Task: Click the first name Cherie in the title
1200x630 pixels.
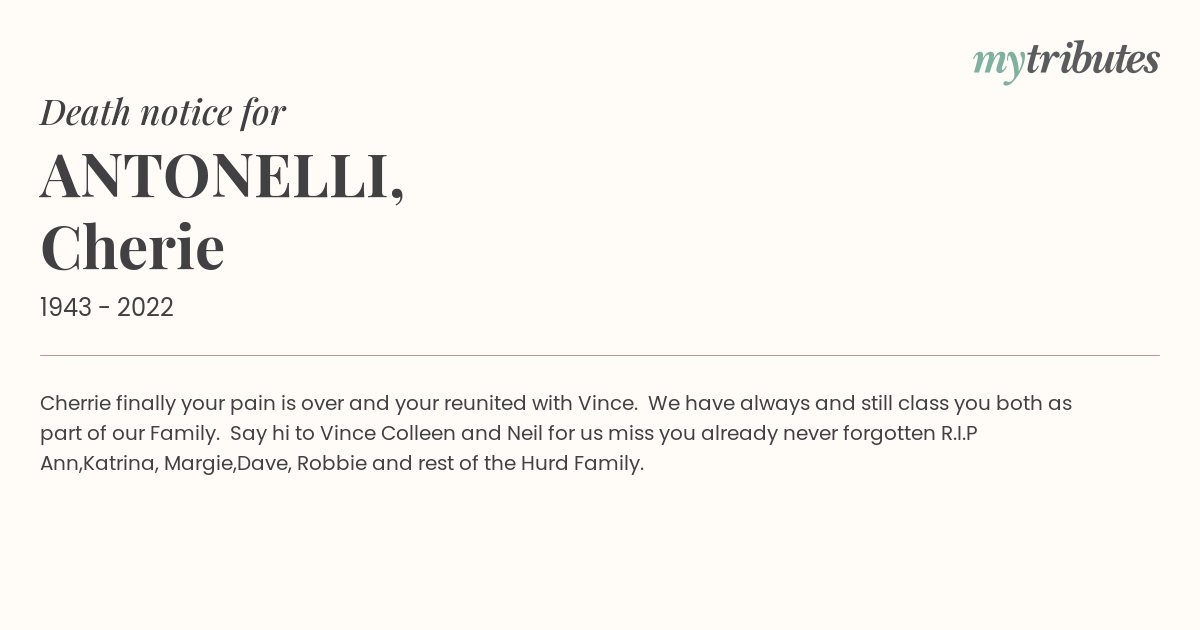Action: [x=132, y=247]
